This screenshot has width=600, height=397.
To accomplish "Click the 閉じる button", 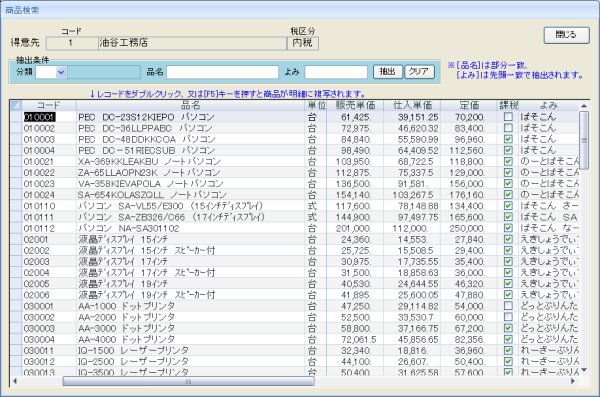I will pos(566,35).
